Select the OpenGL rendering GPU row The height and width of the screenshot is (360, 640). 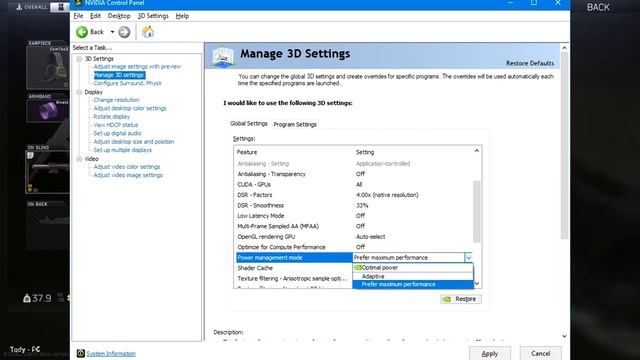pos(354,237)
